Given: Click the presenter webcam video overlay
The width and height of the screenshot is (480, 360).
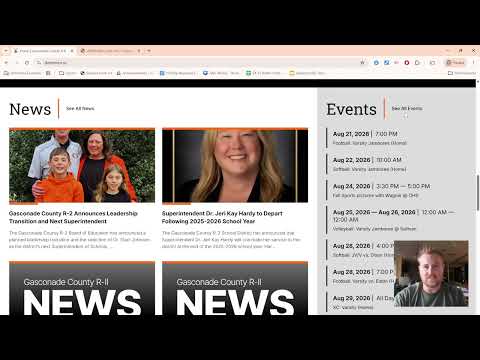Looking at the screenshot, I should click(x=431, y=273).
